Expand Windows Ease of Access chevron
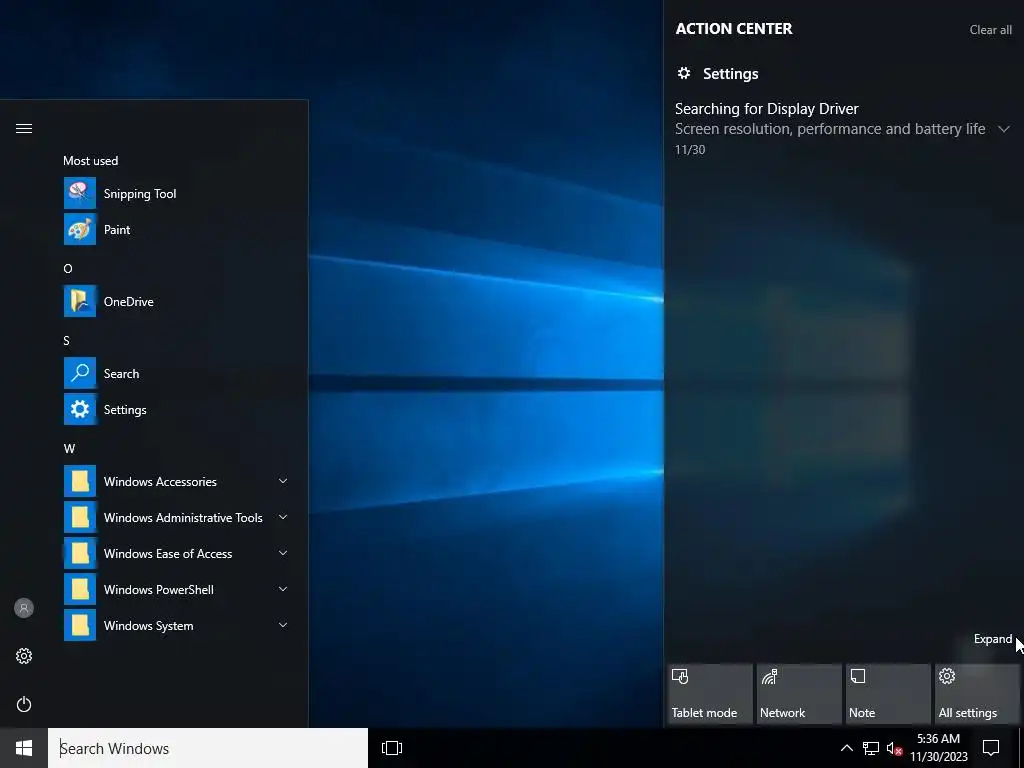Screen dimensions: 1024x768 click(283, 553)
